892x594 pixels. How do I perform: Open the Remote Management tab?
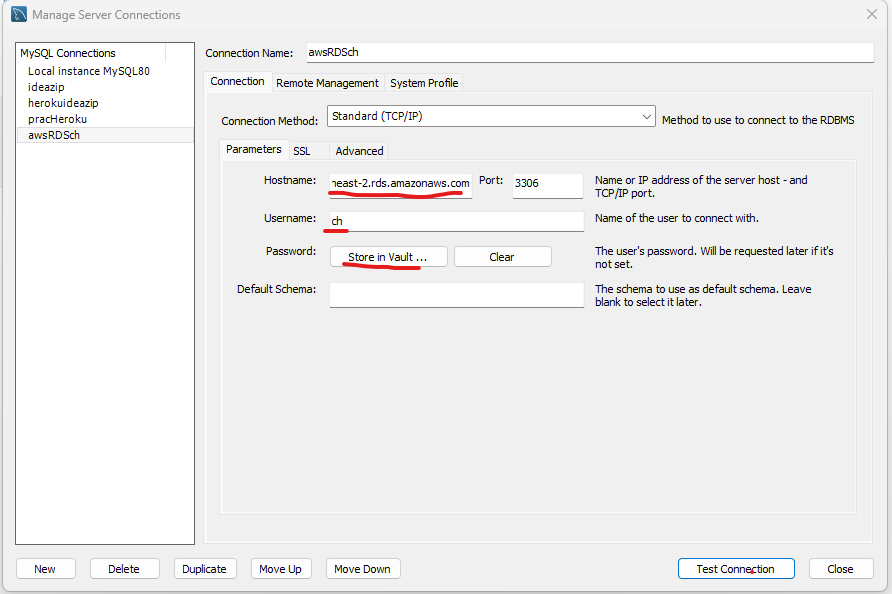(x=327, y=83)
